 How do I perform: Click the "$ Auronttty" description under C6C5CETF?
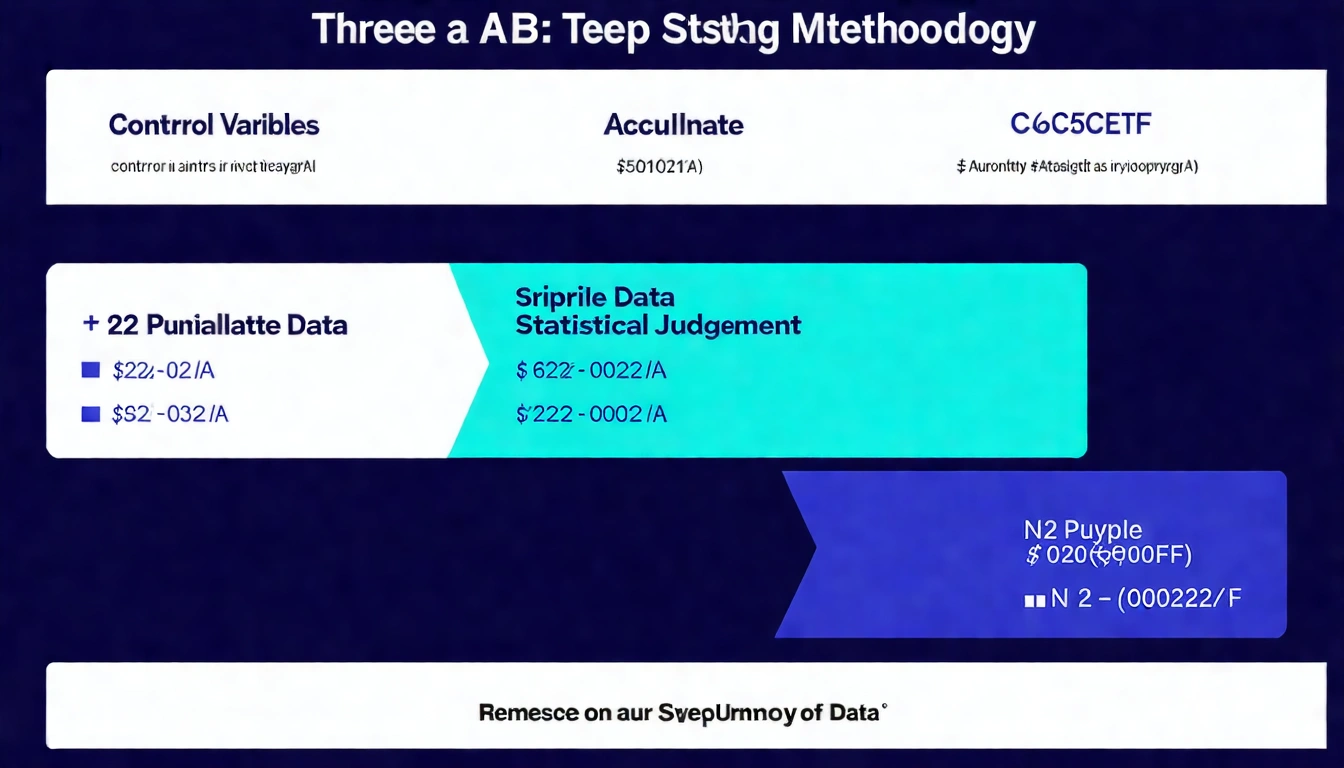coord(1077,167)
